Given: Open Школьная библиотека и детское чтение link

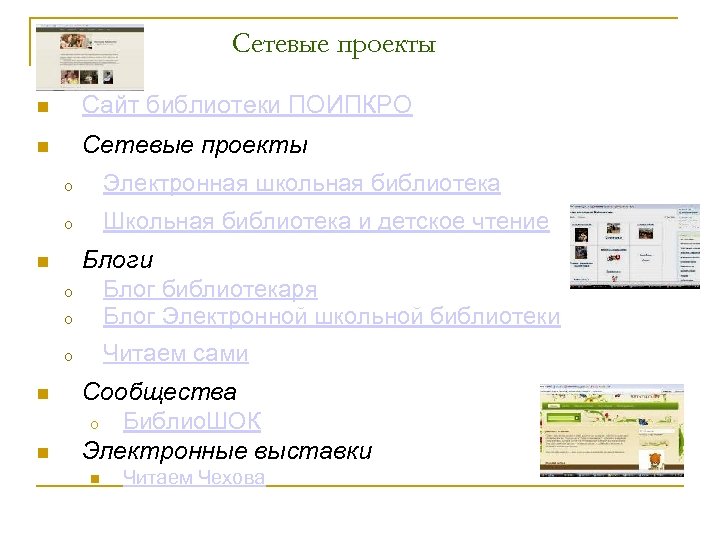Looking at the screenshot, I should (x=326, y=221).
